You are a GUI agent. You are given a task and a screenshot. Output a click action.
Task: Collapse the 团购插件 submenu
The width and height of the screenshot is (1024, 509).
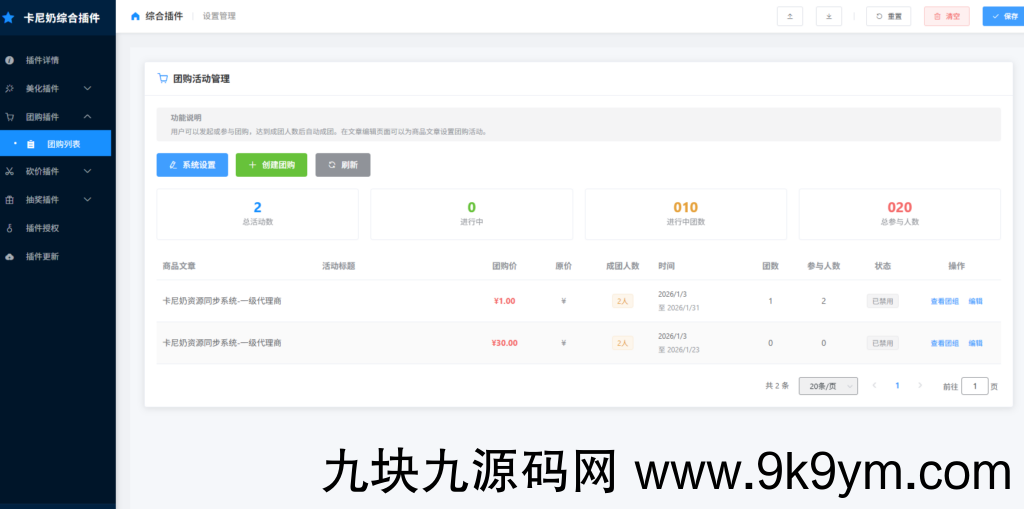click(x=88, y=117)
